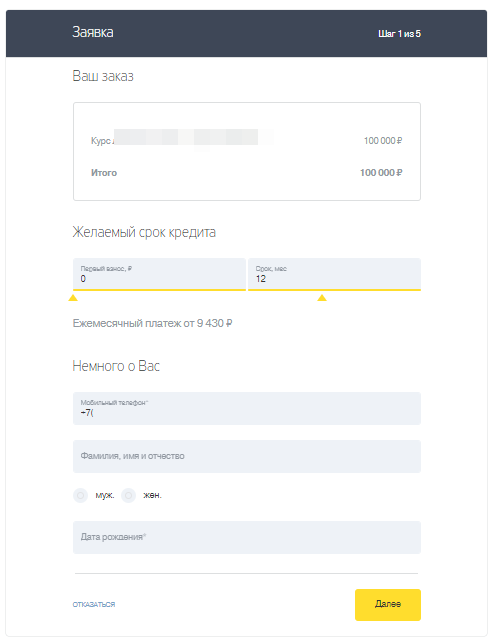Click the Далее button
Screen dimensions: 493x642
388,605
